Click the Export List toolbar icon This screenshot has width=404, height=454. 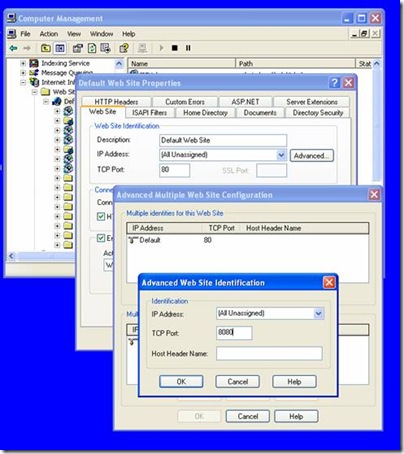coord(106,48)
